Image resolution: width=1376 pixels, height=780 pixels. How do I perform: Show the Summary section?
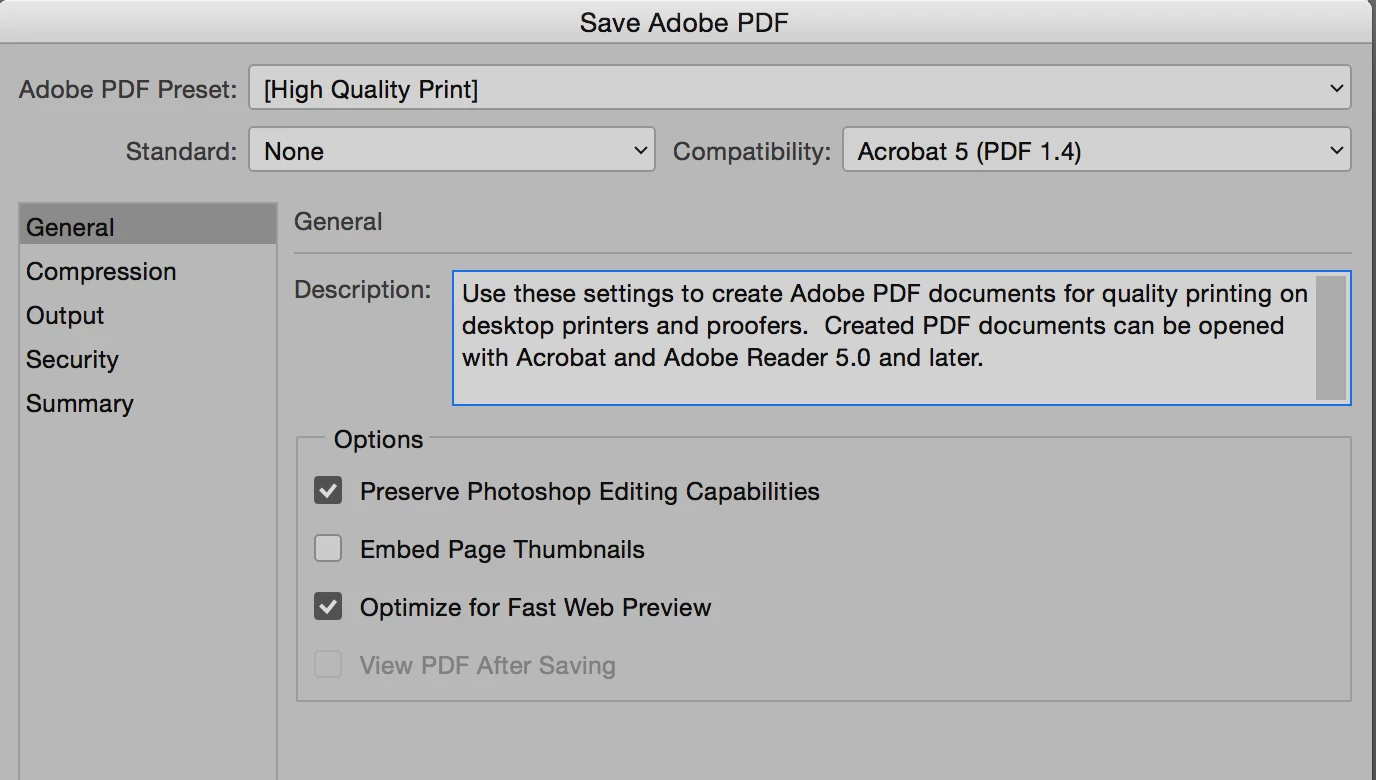pyautogui.click(x=80, y=404)
